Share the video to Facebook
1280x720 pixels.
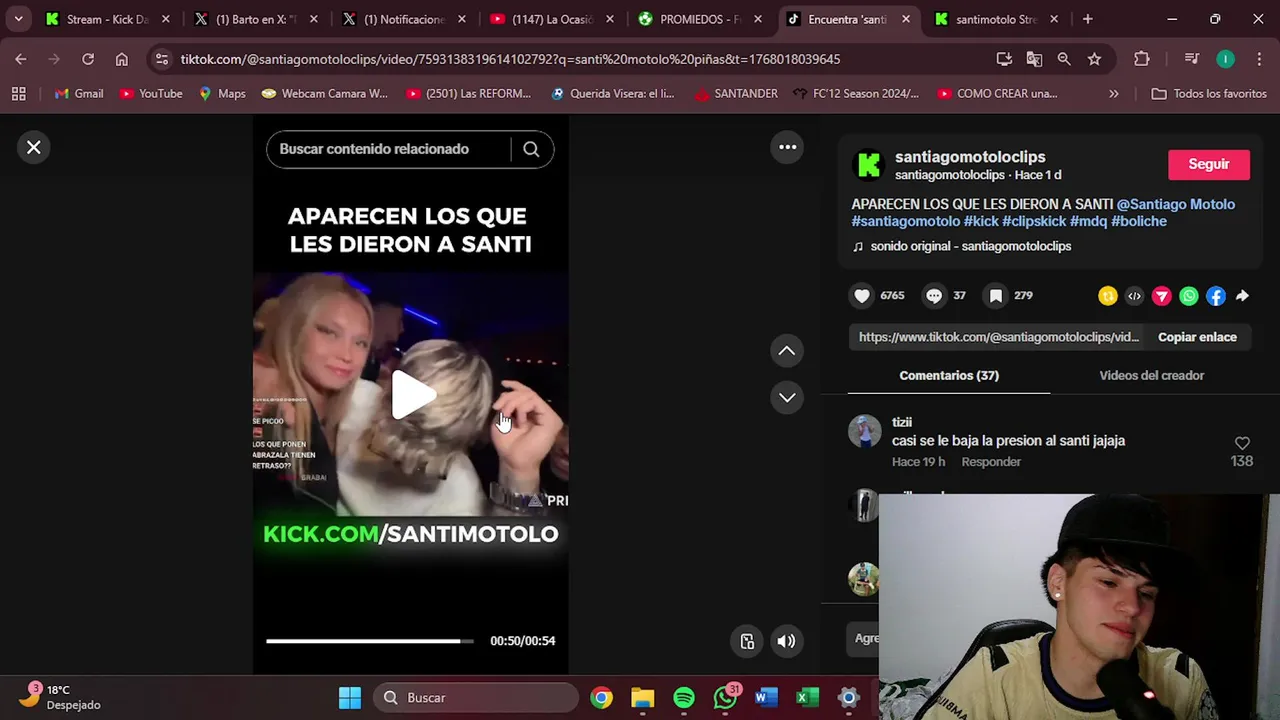click(x=1215, y=296)
